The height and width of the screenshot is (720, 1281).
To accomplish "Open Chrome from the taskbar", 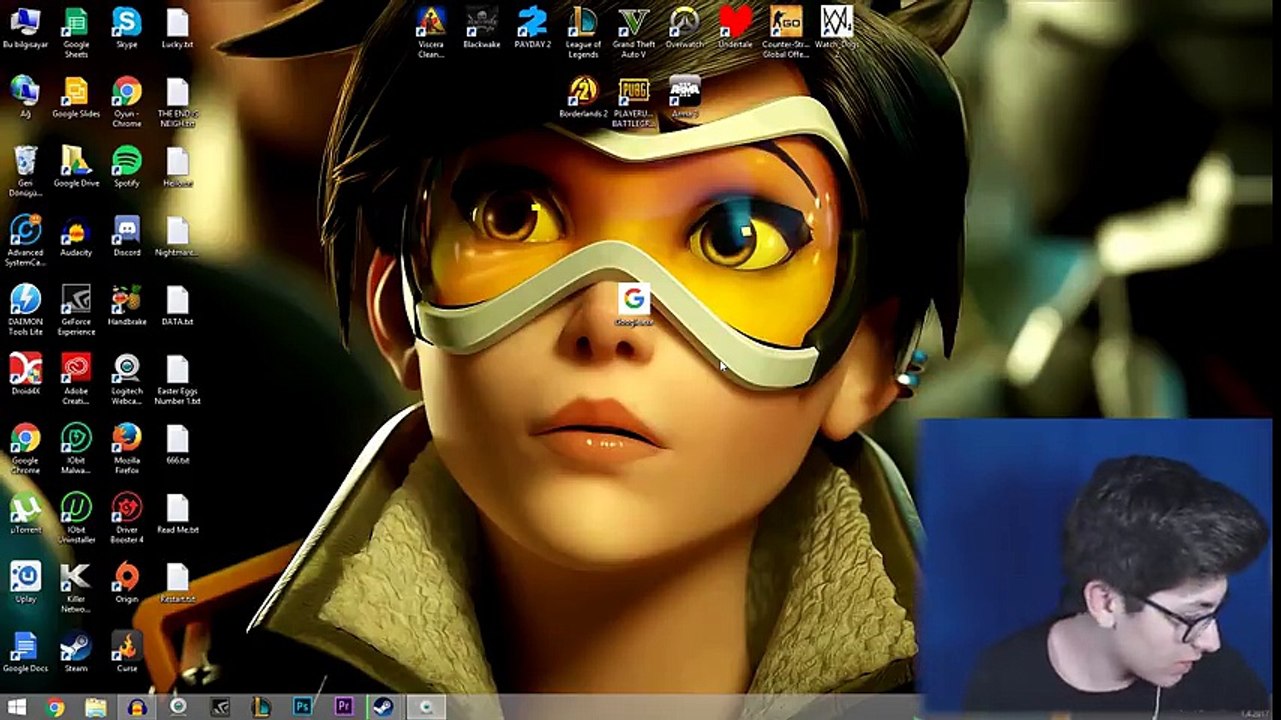I will [56, 707].
